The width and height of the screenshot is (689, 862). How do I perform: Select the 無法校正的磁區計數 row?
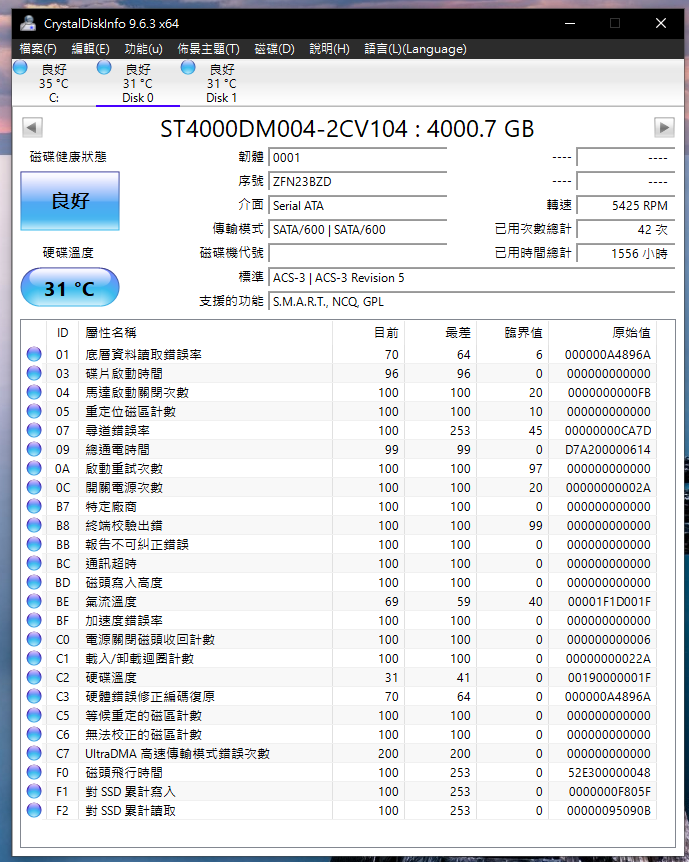point(339,734)
